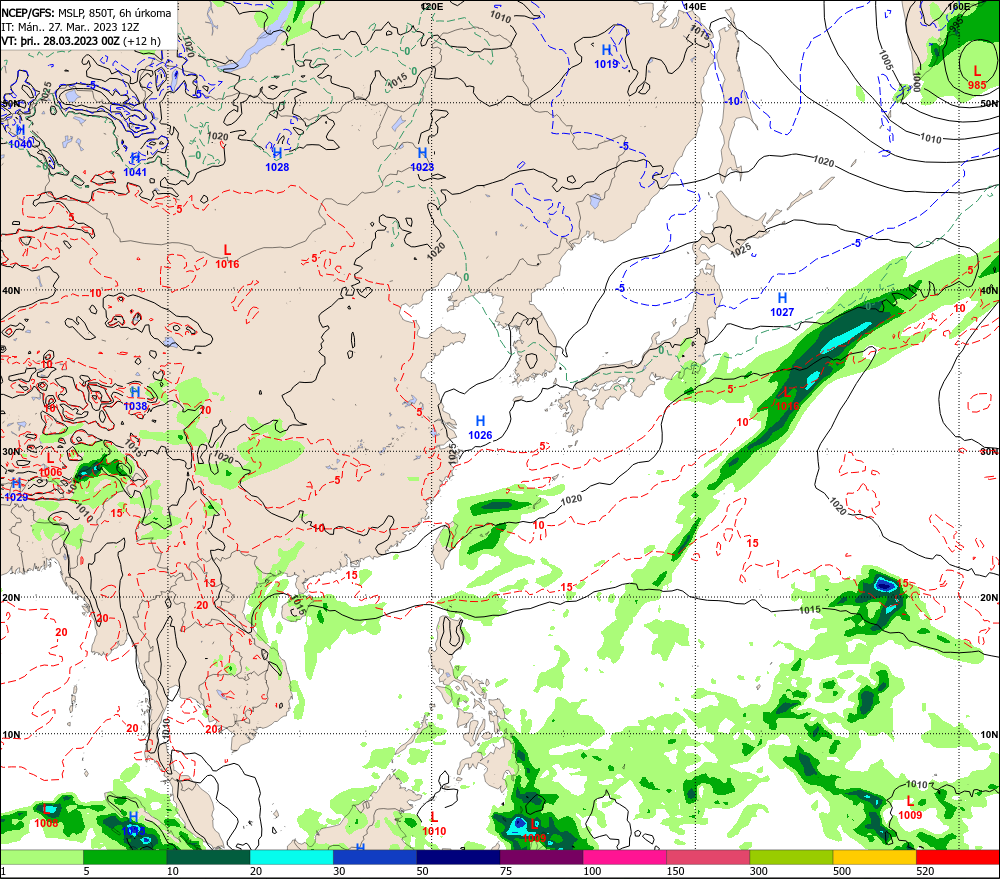
Task: Click the 160E longitude label
Action: coord(959,6)
